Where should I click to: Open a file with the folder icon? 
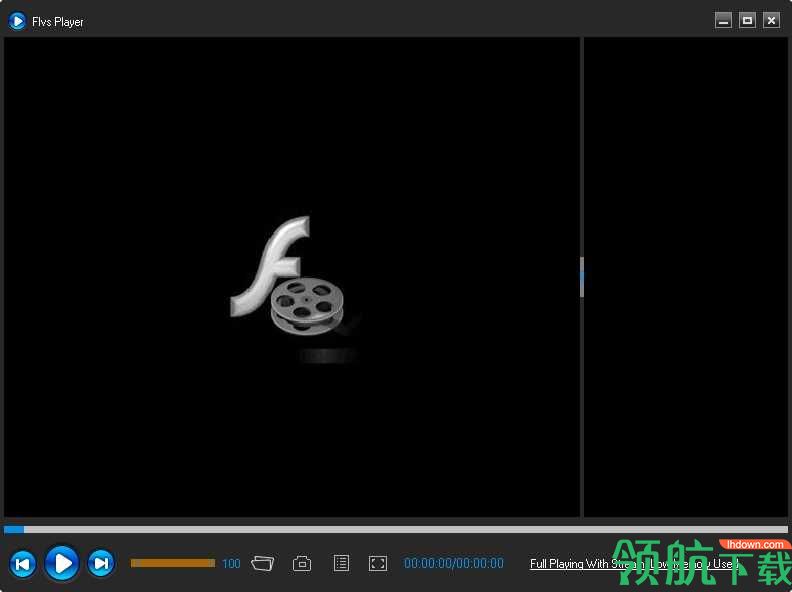click(263, 563)
